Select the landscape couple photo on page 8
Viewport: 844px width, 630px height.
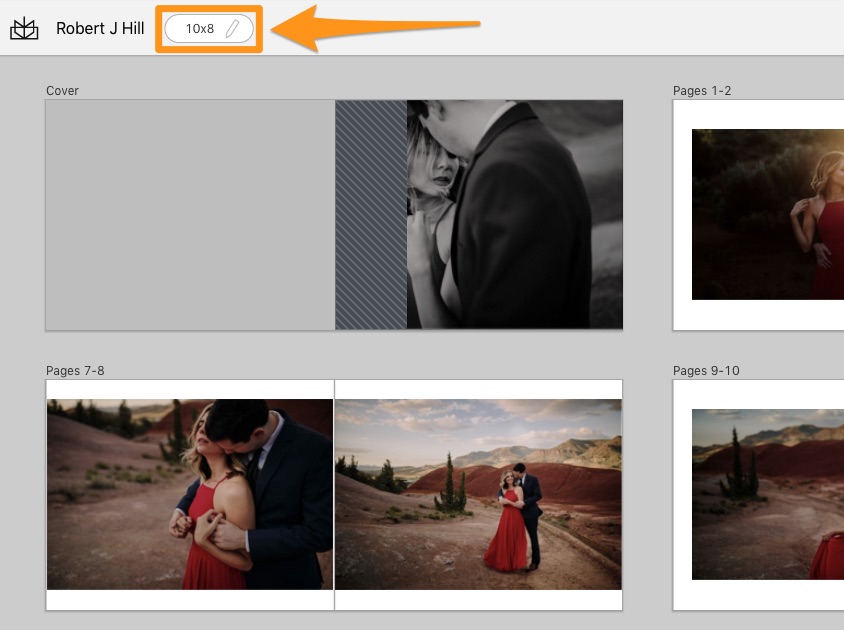(x=478, y=494)
